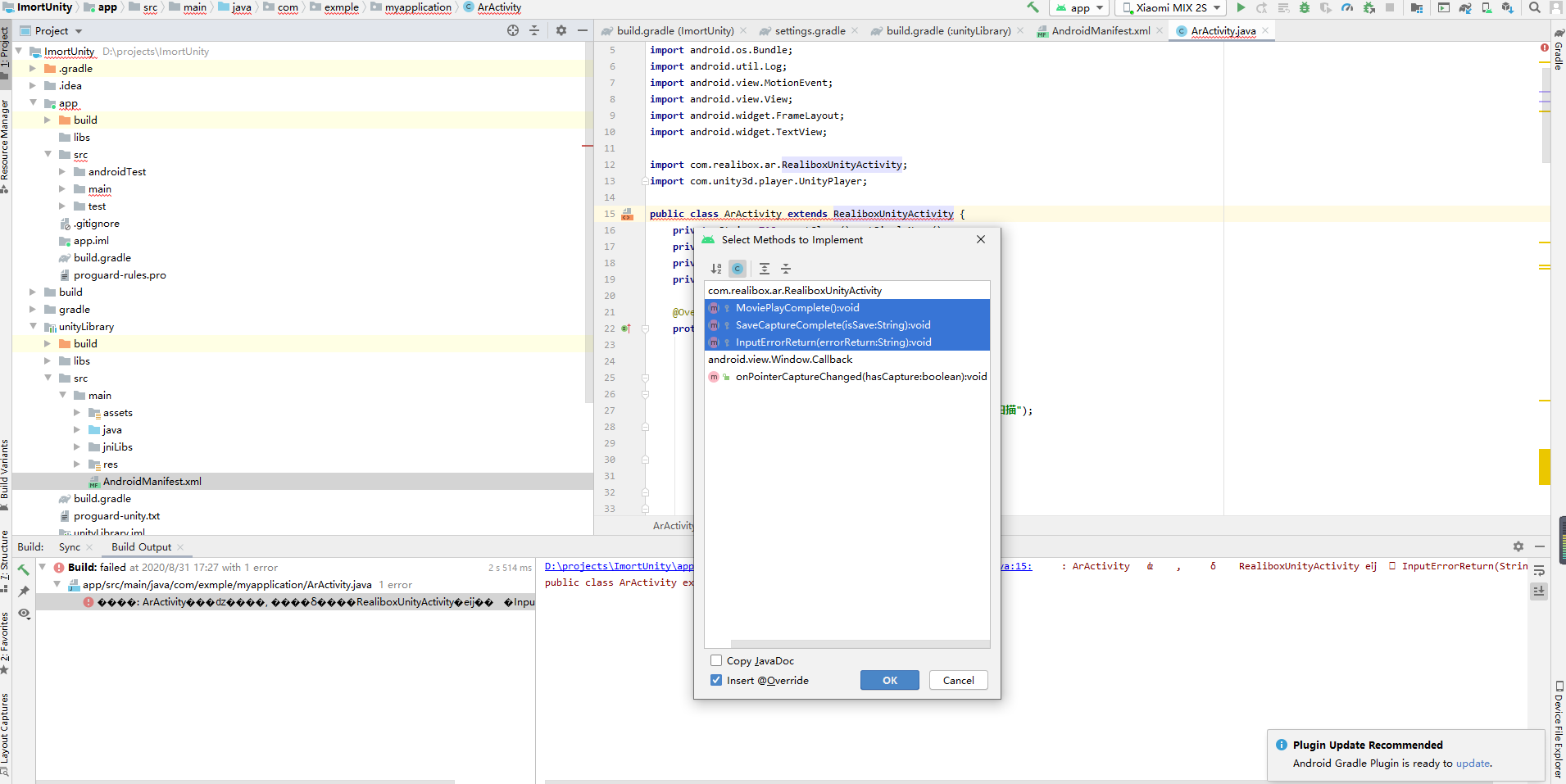Sort alphabetically in Select Methods dialog
The width and height of the screenshot is (1566, 784).
click(x=716, y=269)
